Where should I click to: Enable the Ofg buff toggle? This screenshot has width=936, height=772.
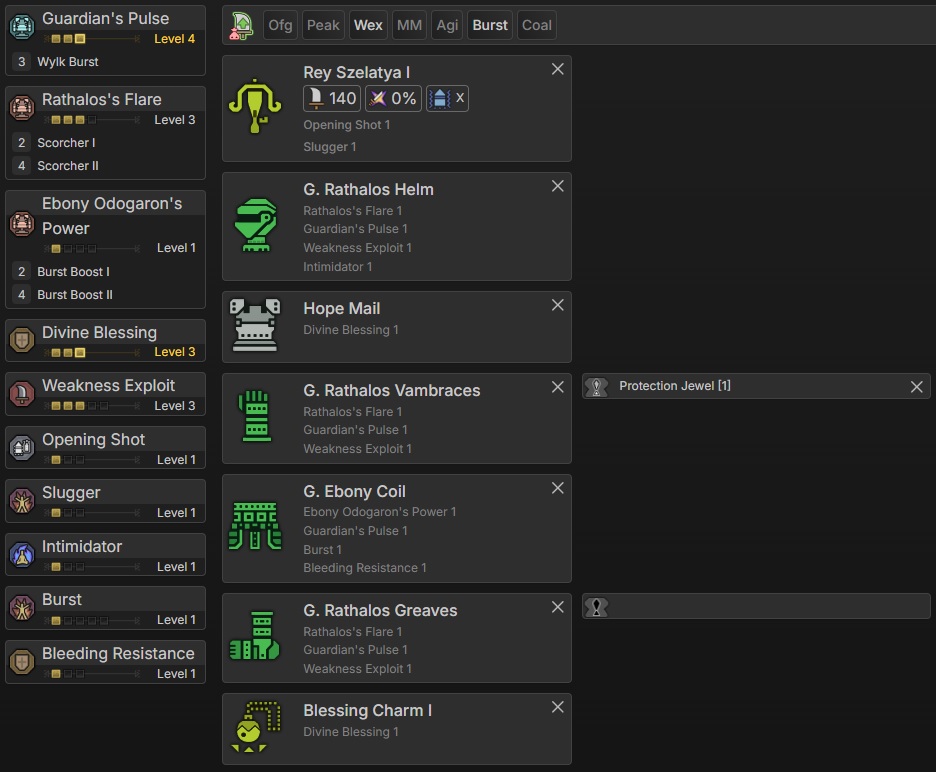coord(281,25)
